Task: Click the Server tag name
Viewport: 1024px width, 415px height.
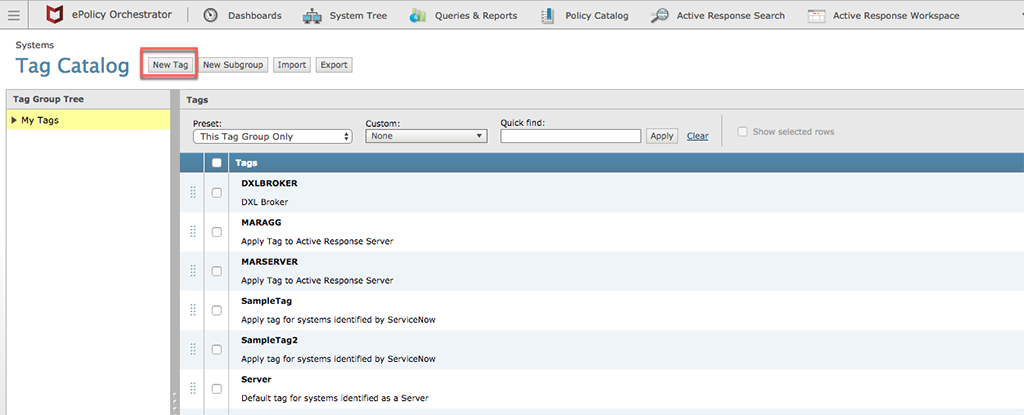Action: pos(256,379)
